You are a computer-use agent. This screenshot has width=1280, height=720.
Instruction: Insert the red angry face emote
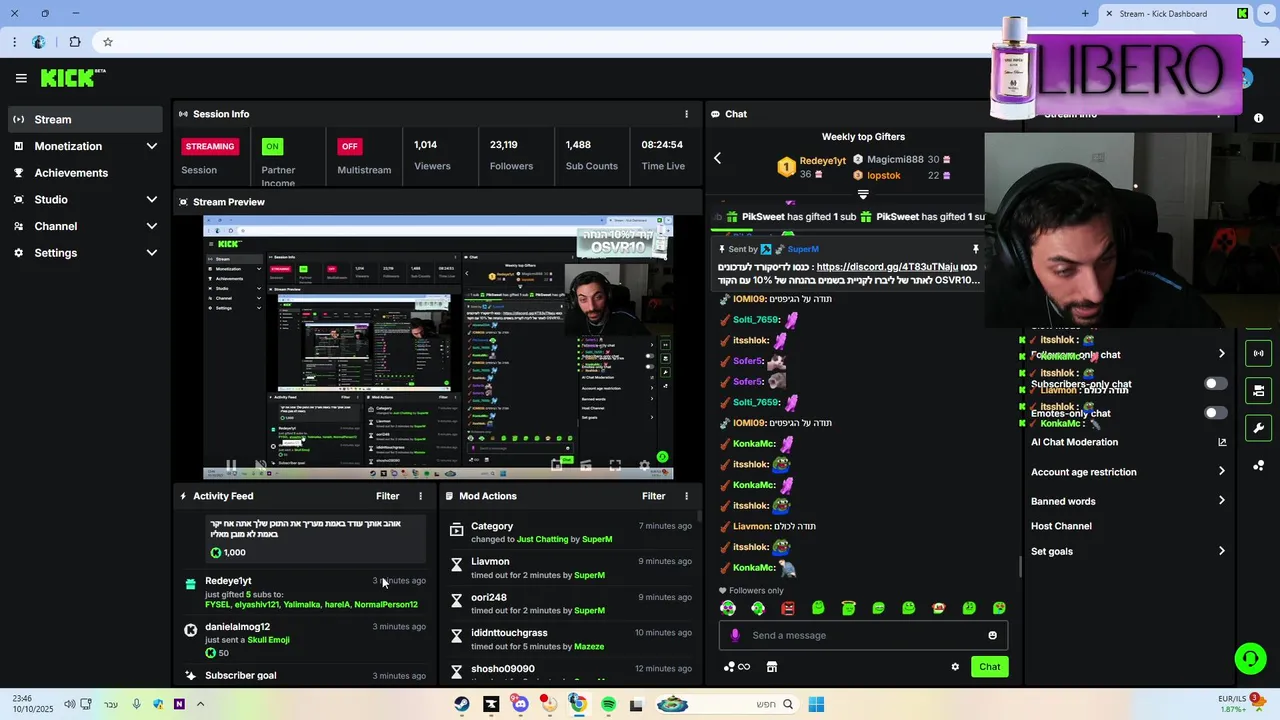pos(788,608)
